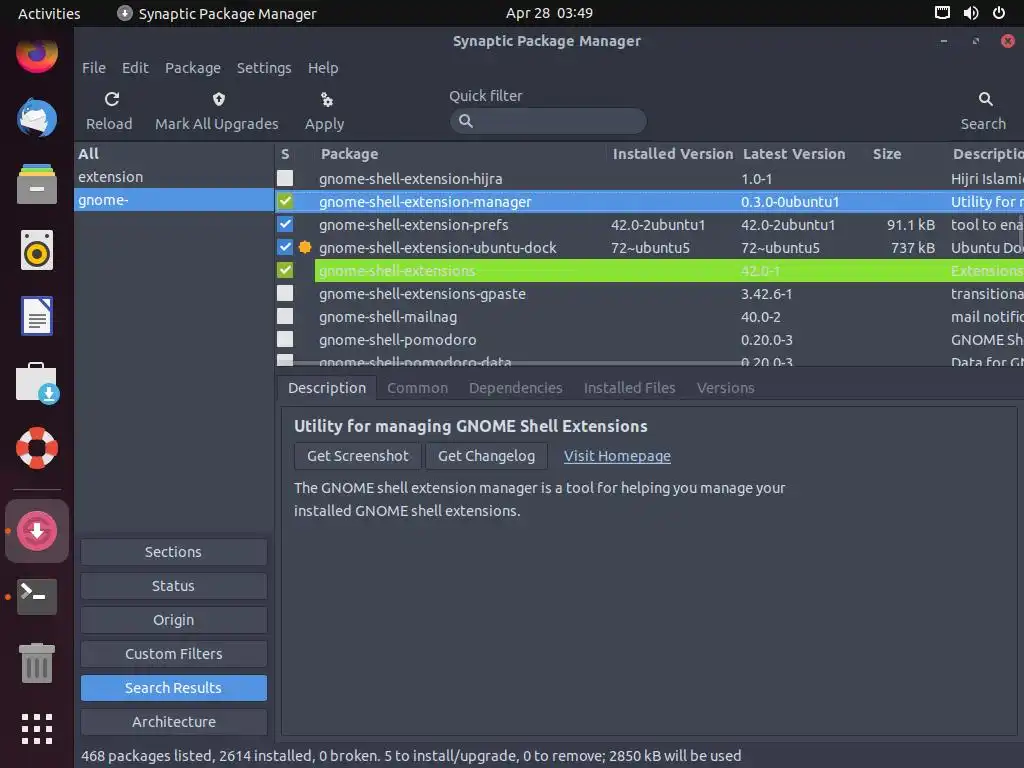The image size is (1024, 768).
Task: Toggle checkbox for gnome-shell-extension-manager
Action: 285,201
